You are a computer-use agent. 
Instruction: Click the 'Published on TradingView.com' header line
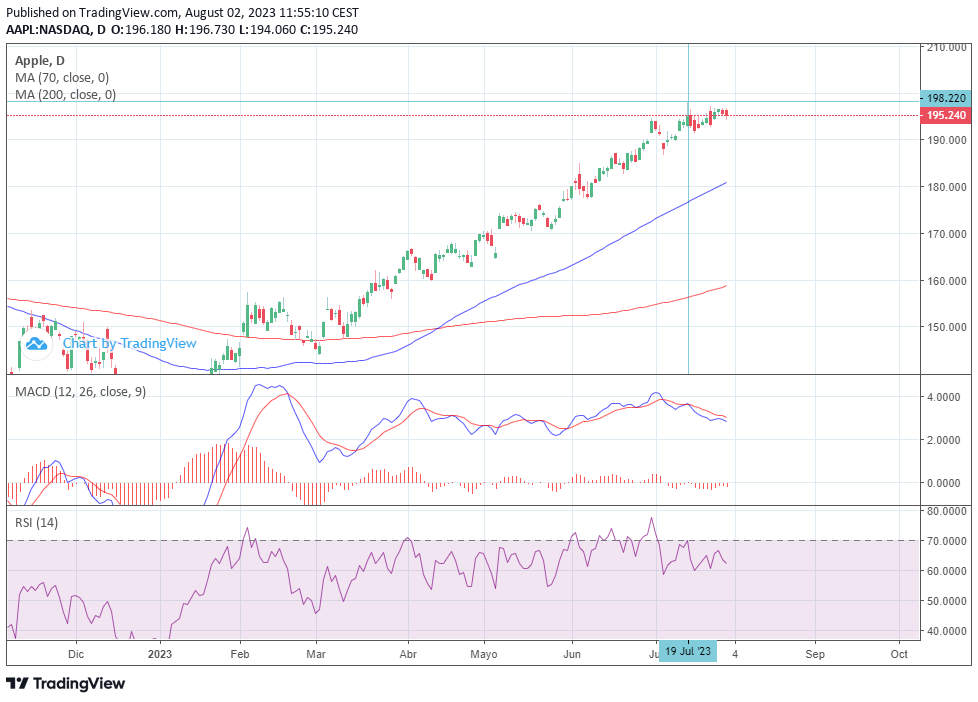(x=182, y=12)
